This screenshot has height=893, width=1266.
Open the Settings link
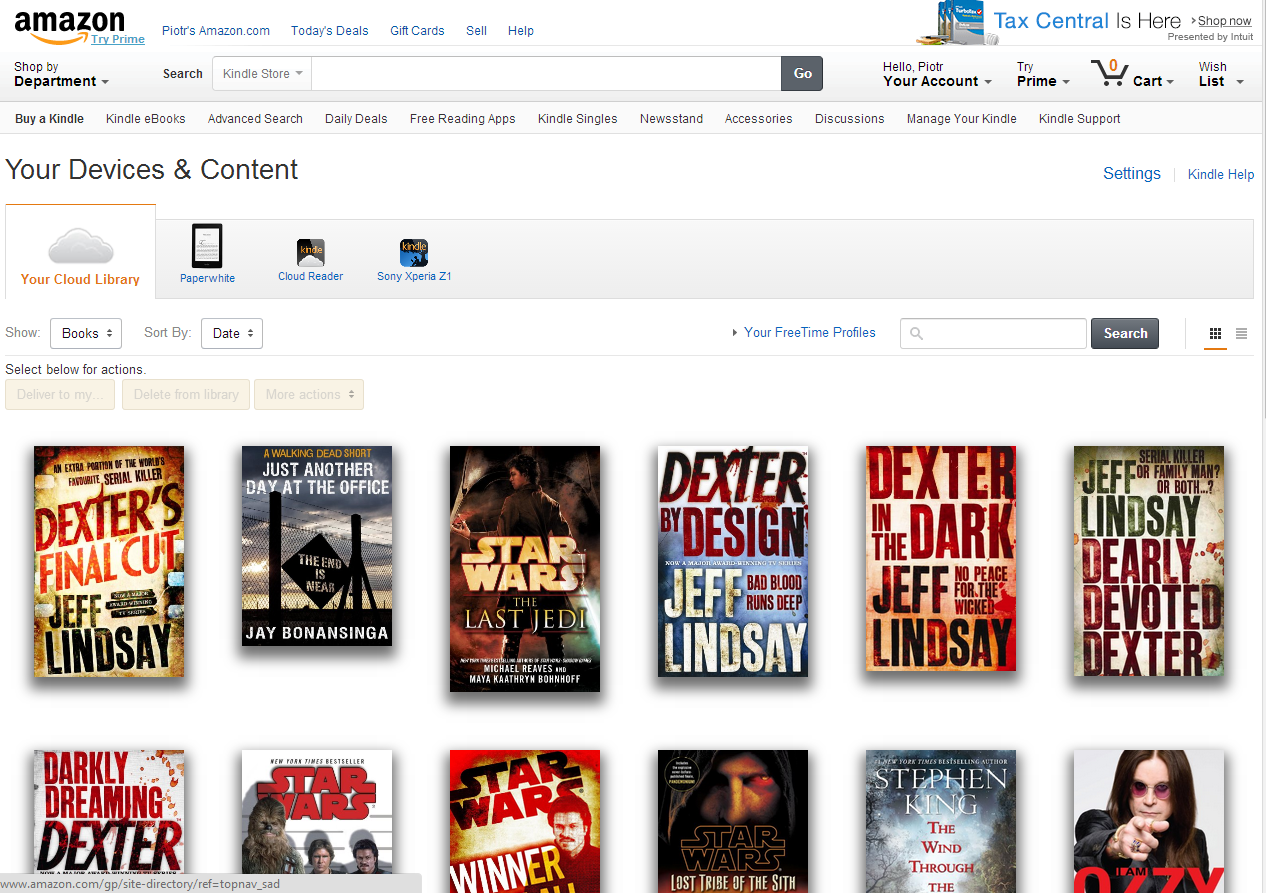1132,173
